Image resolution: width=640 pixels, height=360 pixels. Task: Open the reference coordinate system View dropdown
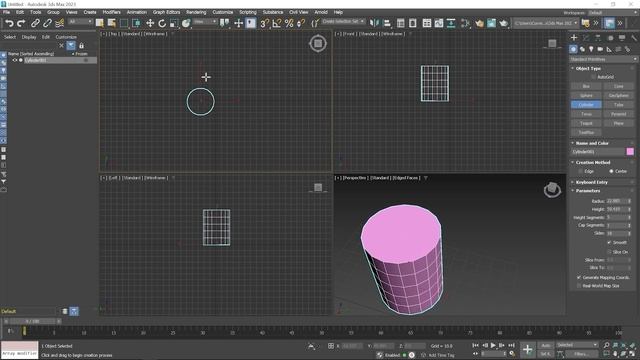coord(205,22)
